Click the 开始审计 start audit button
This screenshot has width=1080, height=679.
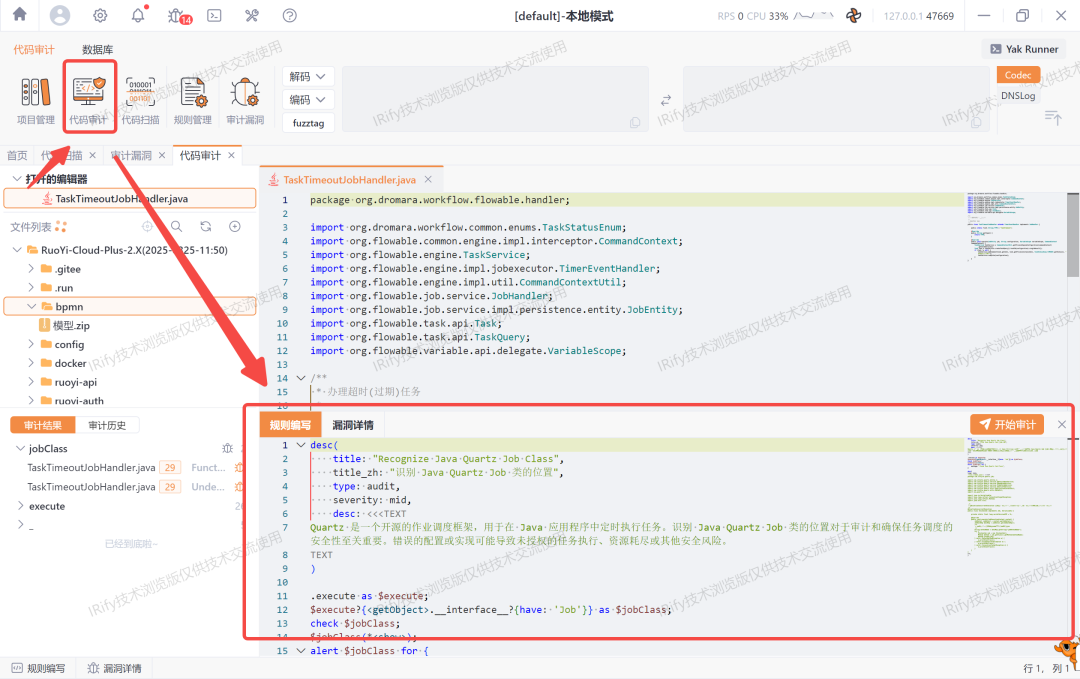[x=1007, y=424]
